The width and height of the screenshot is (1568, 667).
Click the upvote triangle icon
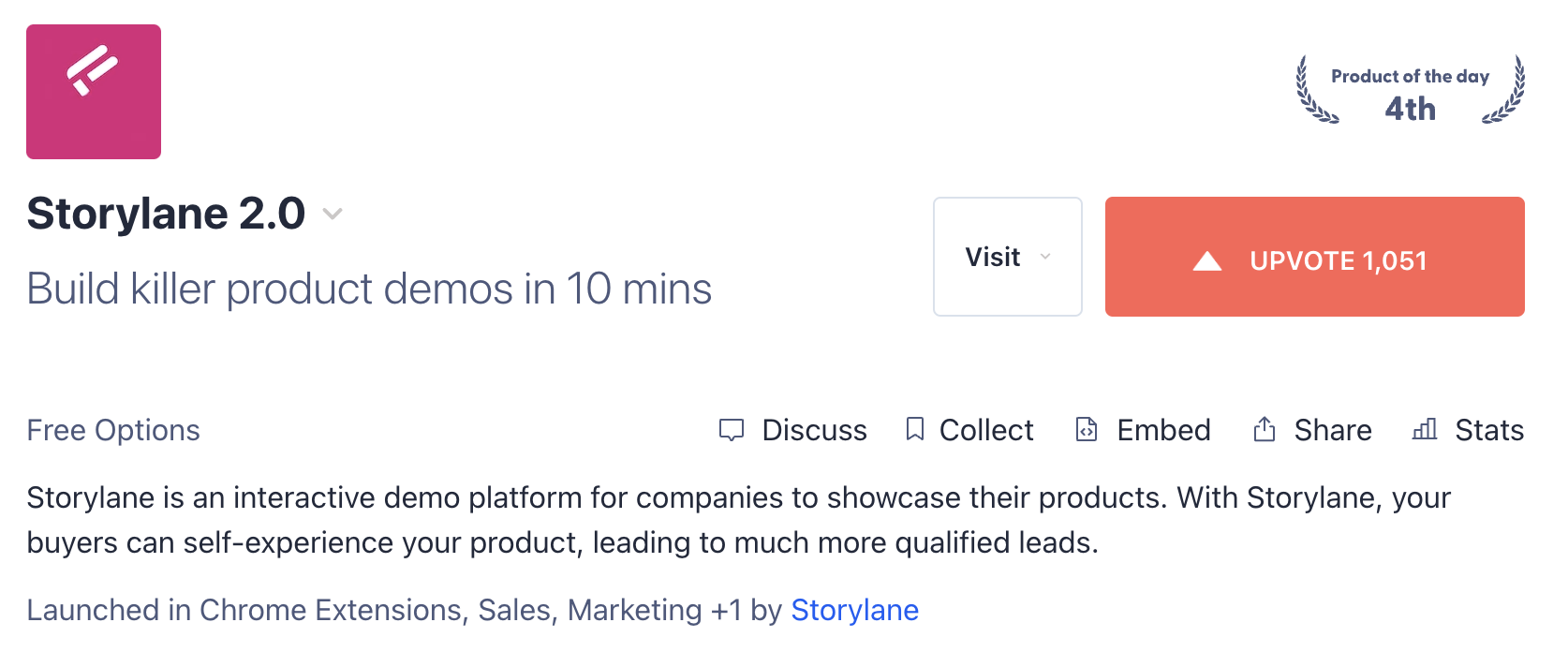click(1207, 261)
